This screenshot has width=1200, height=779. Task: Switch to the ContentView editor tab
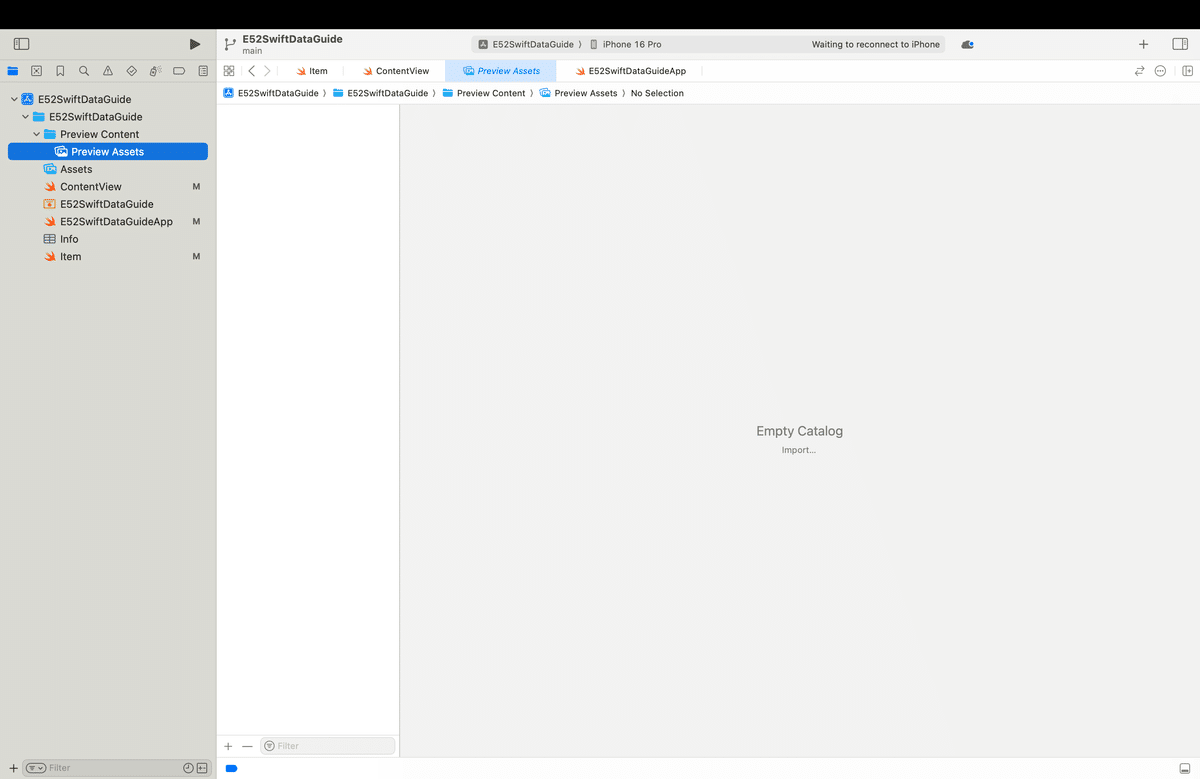(395, 71)
